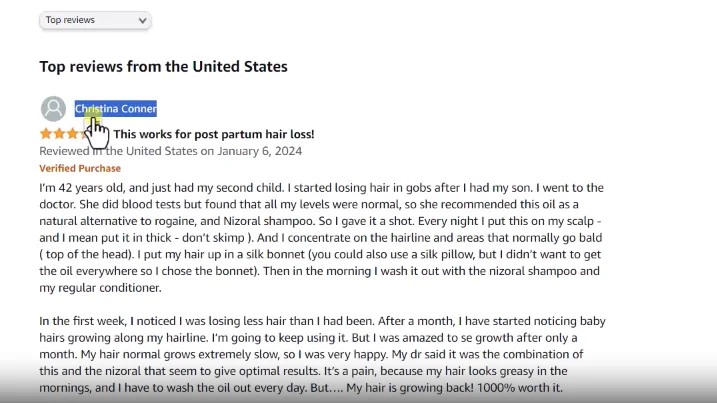Click the second gold rating star
717x403 pixels.
point(59,134)
